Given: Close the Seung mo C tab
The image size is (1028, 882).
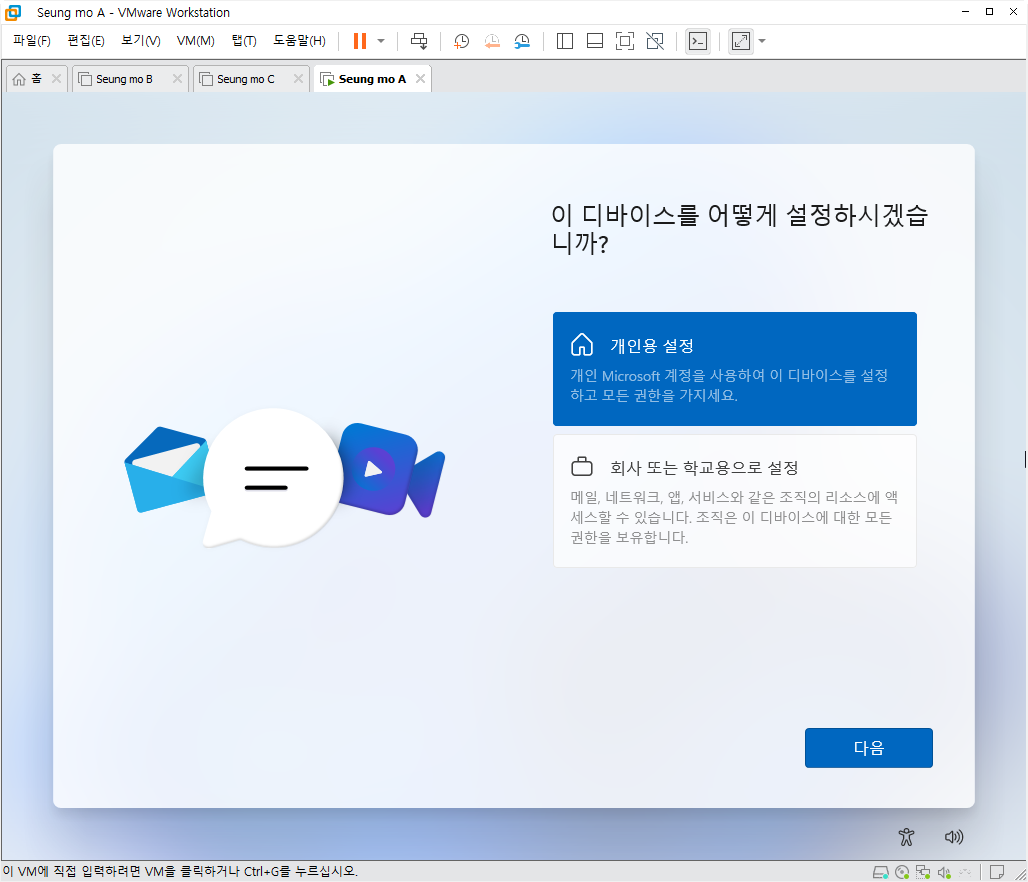Looking at the screenshot, I should pos(298,79).
